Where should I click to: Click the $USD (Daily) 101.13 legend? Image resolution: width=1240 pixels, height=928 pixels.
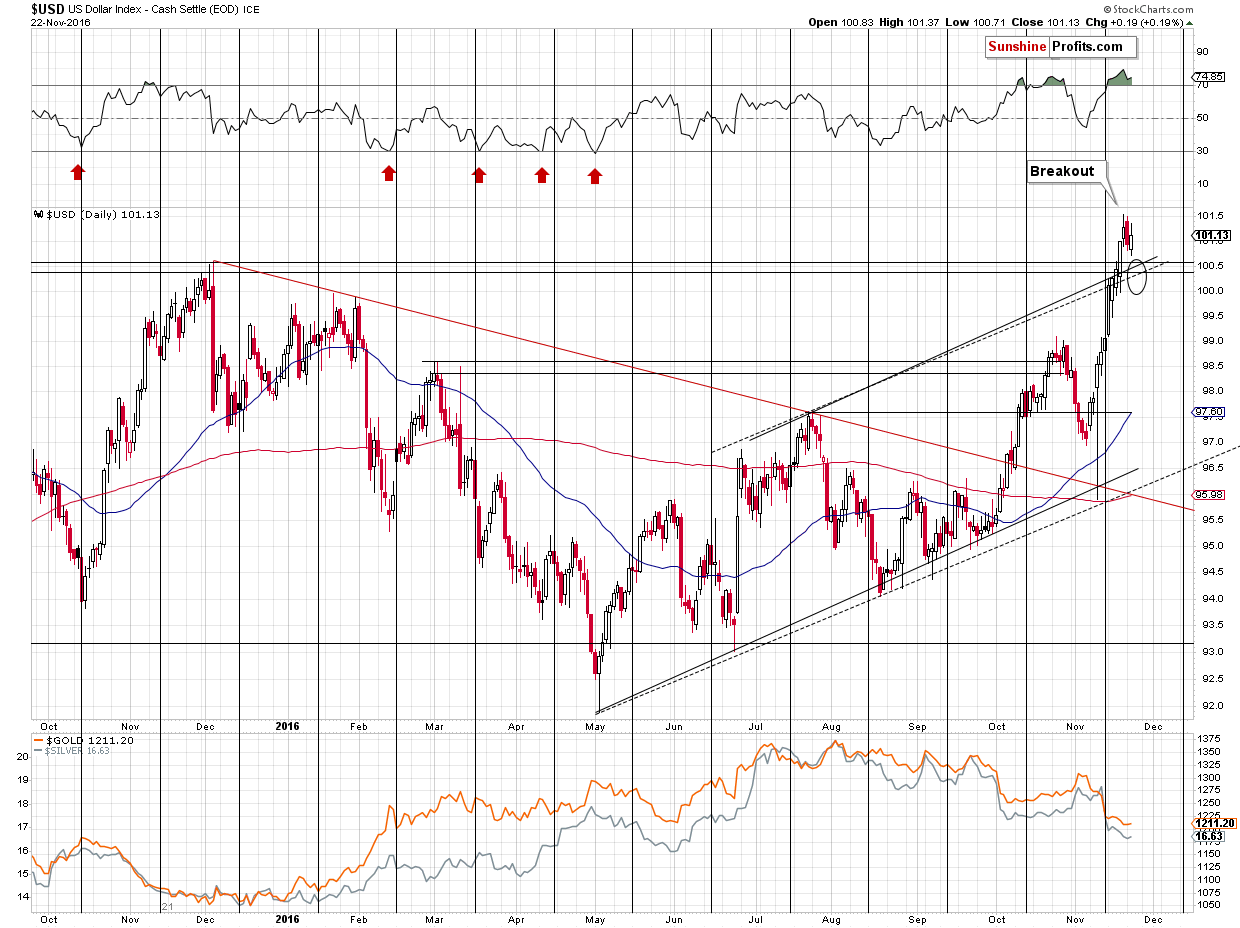point(97,214)
